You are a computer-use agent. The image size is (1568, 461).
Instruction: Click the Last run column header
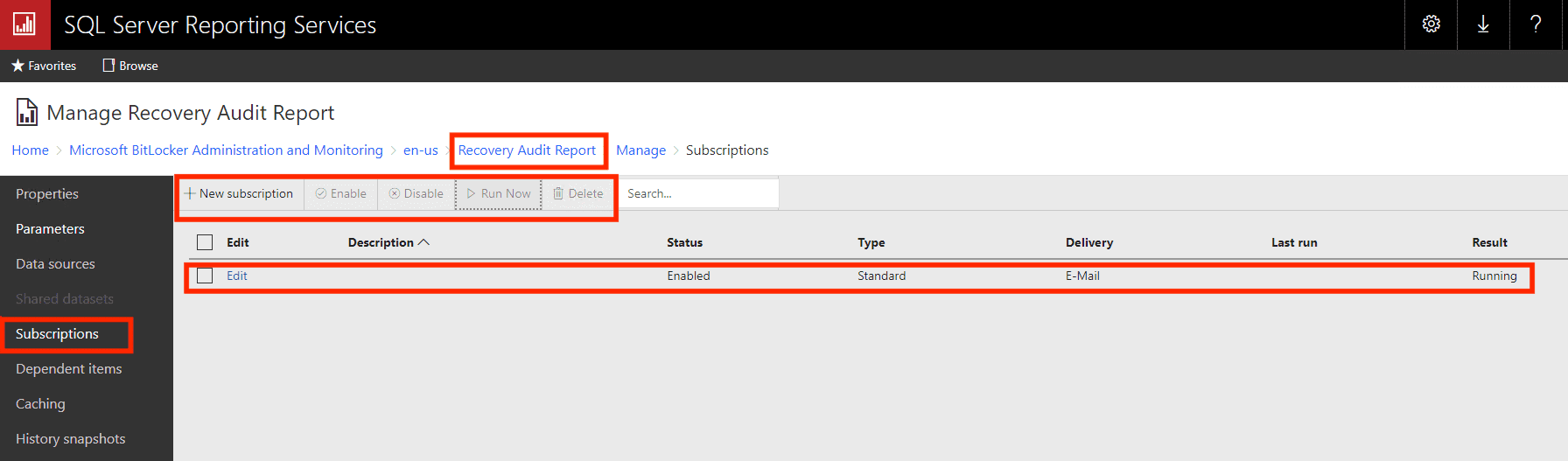click(1293, 242)
